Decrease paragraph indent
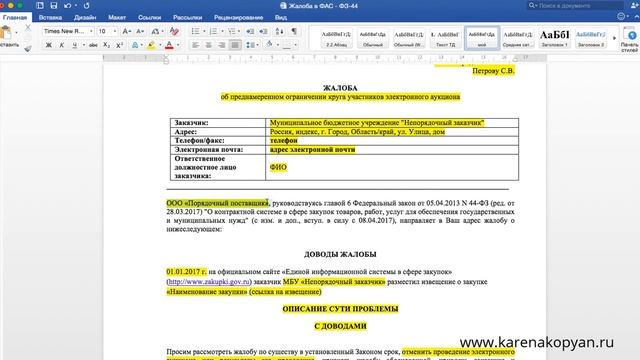Screen dimensions: 640x360 tap(250, 31)
